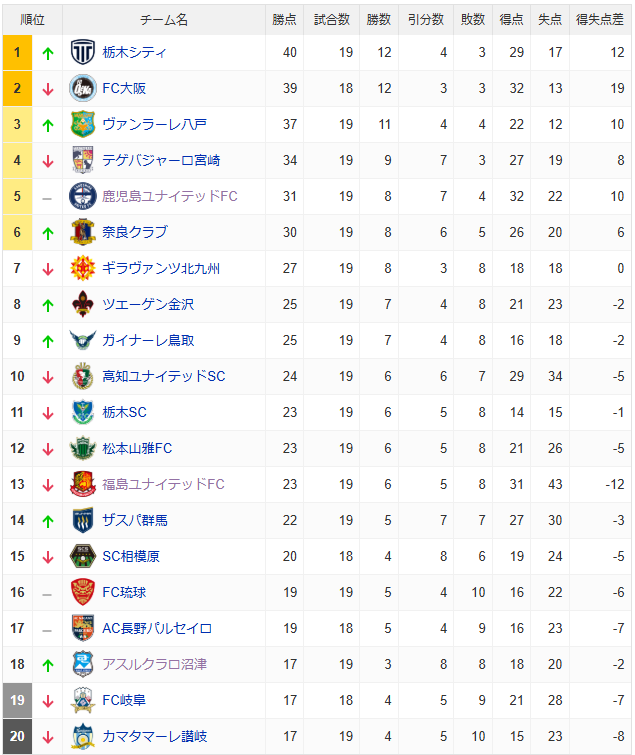The width and height of the screenshot is (635, 755).
Task: Open the 鹿児島ユナイテッドFC team link
Action: (x=169, y=196)
